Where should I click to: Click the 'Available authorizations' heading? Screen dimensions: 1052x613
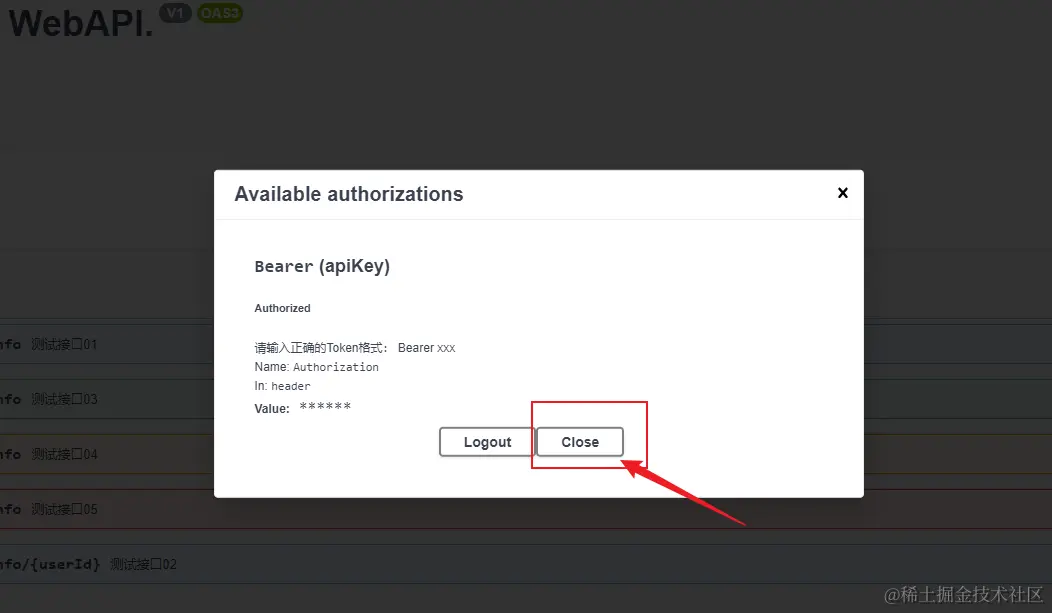coord(348,194)
